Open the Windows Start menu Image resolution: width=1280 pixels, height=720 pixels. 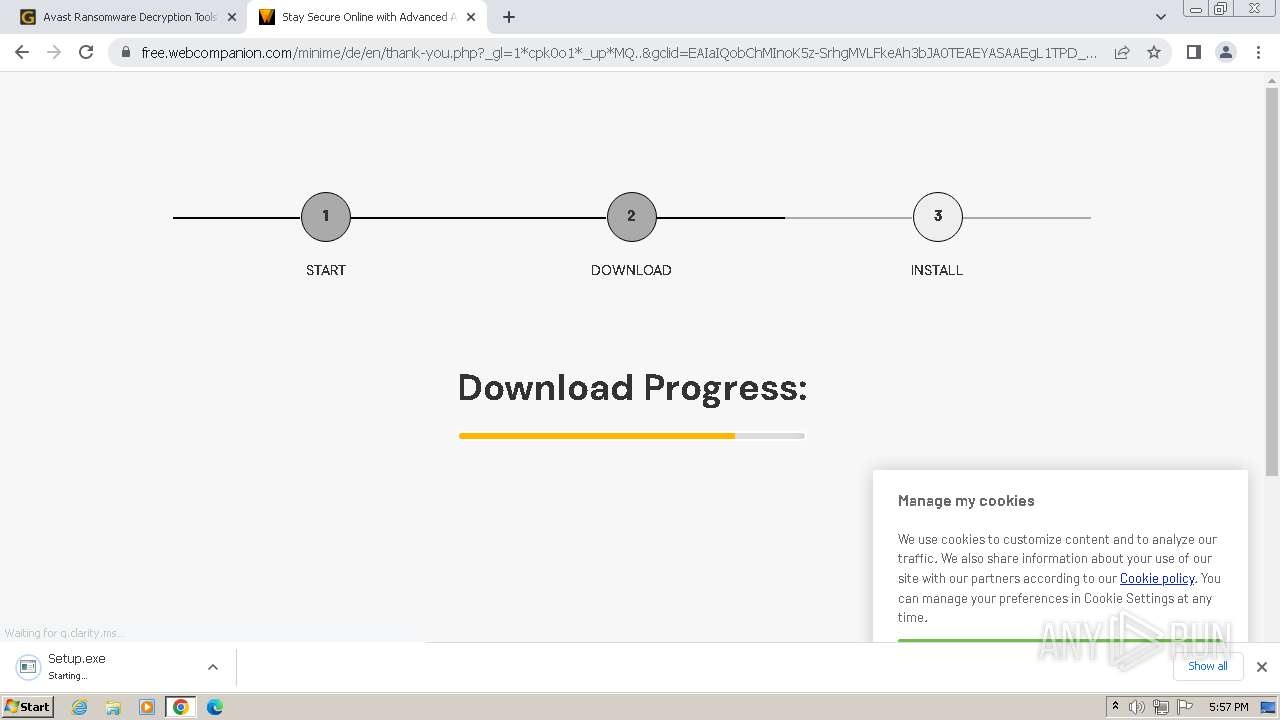28,707
